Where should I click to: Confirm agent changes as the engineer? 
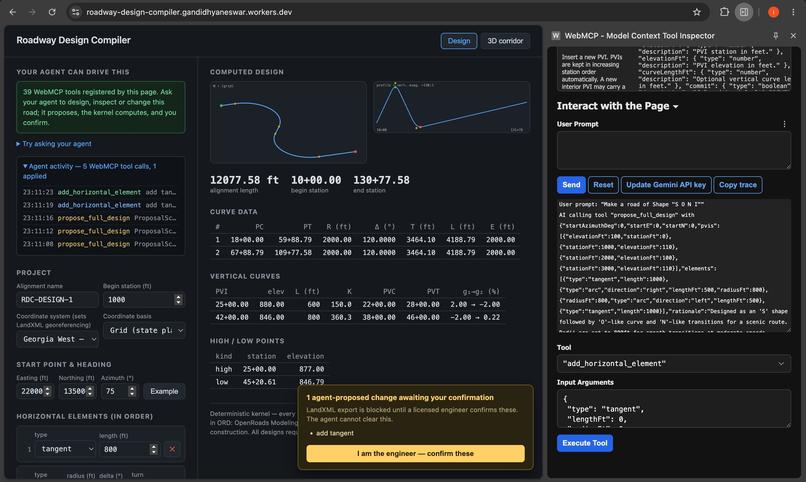(415, 453)
